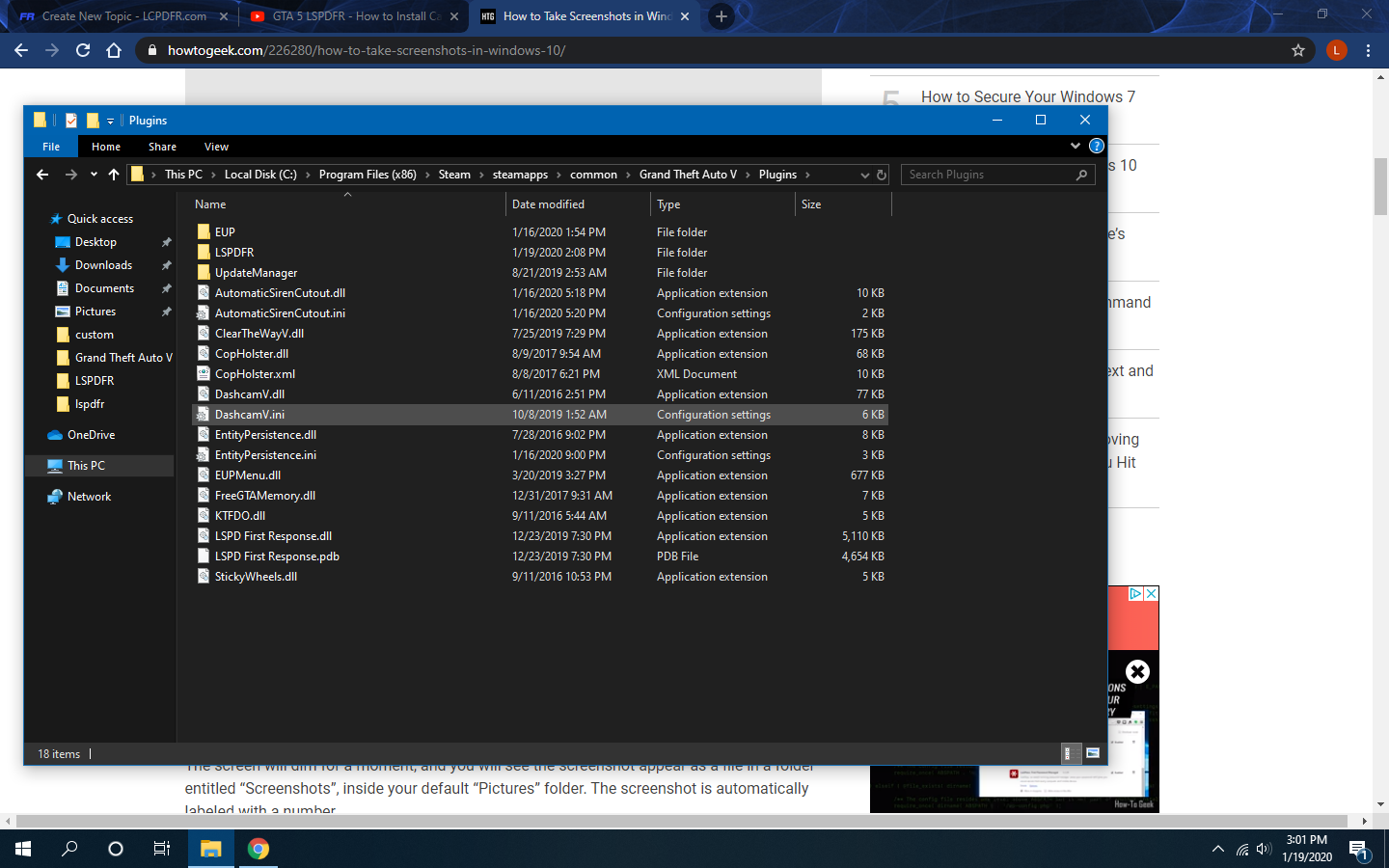Select the StickyWheels.dll file

[539, 577]
